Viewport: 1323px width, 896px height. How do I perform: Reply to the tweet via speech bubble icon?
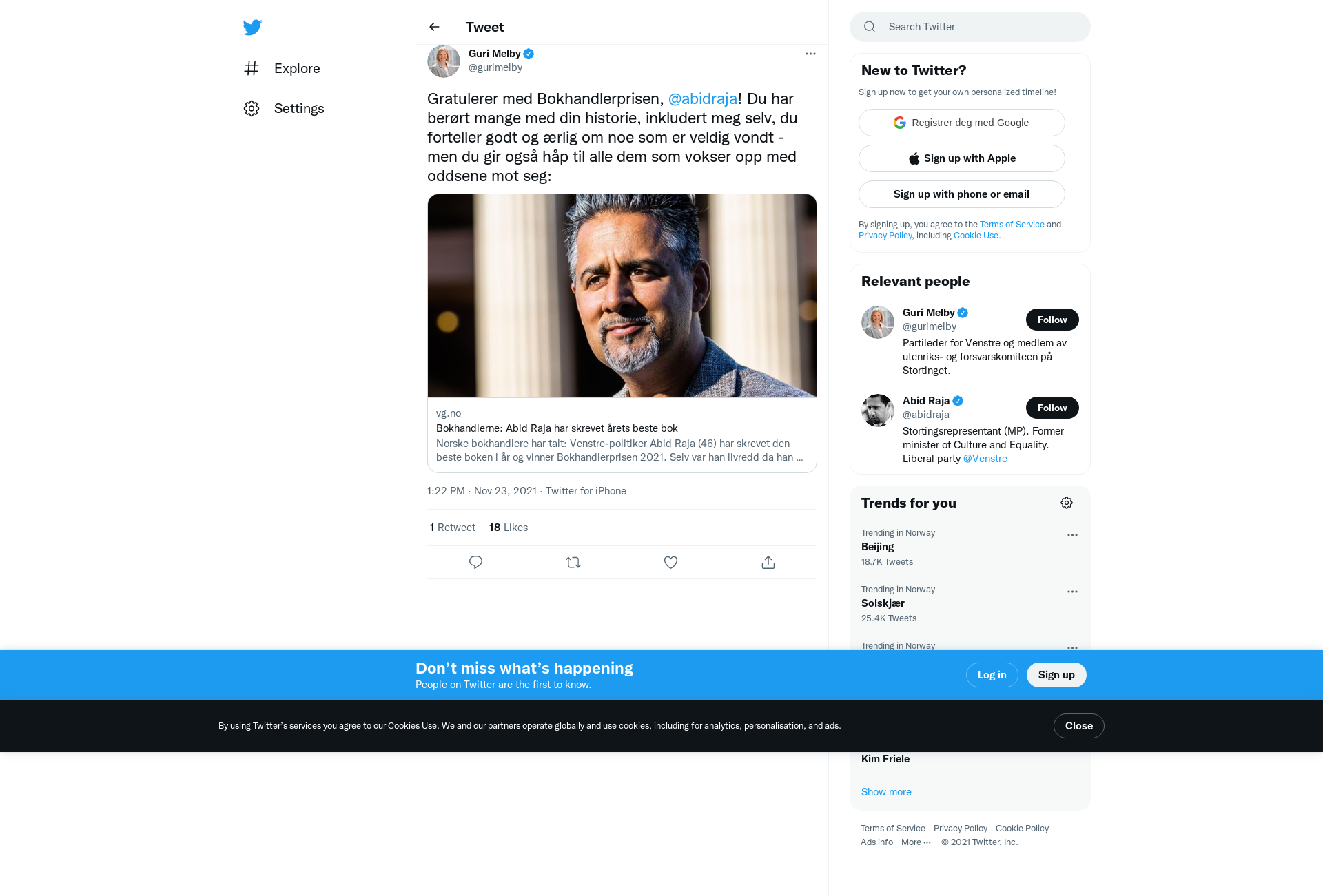pos(475,563)
